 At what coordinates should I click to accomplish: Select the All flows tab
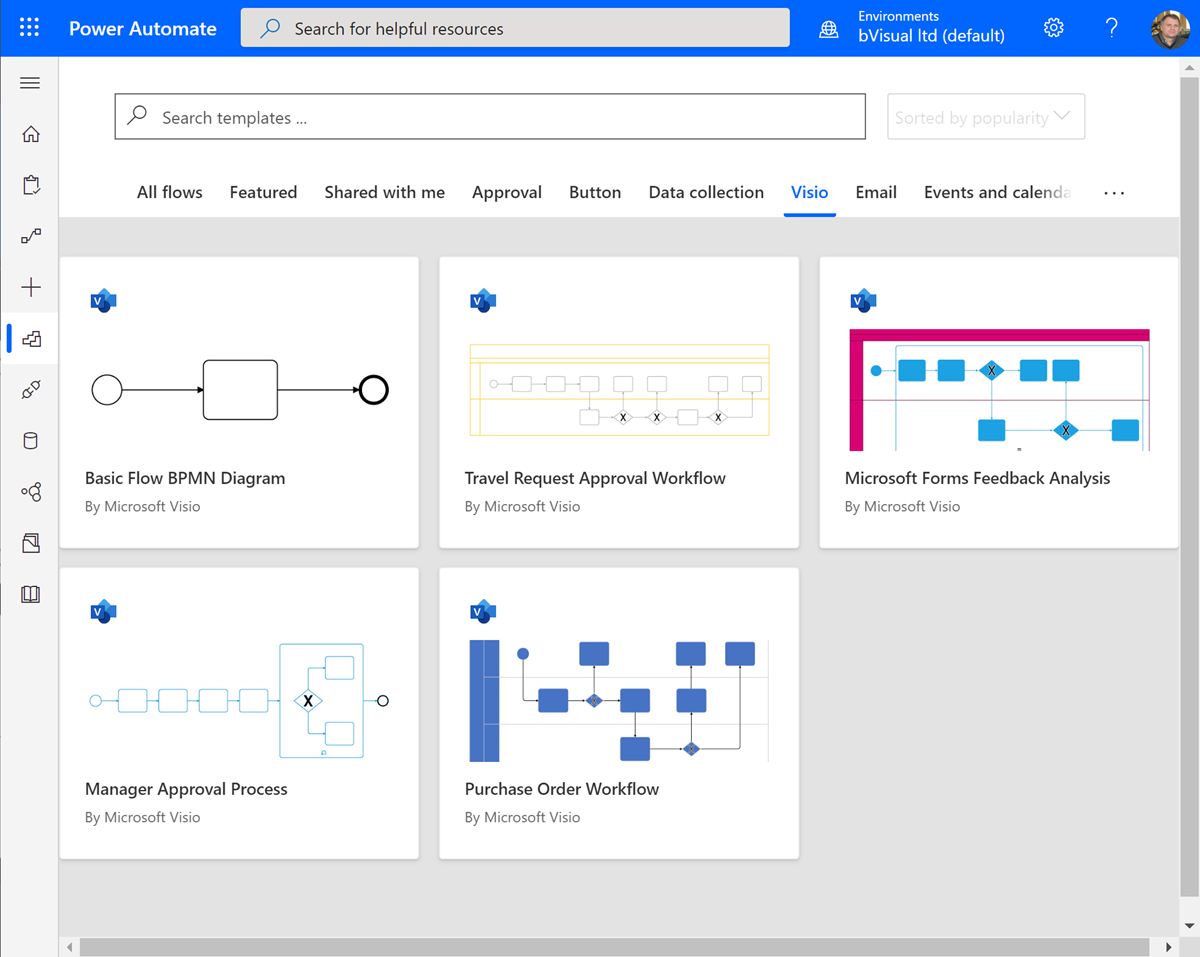click(x=169, y=192)
